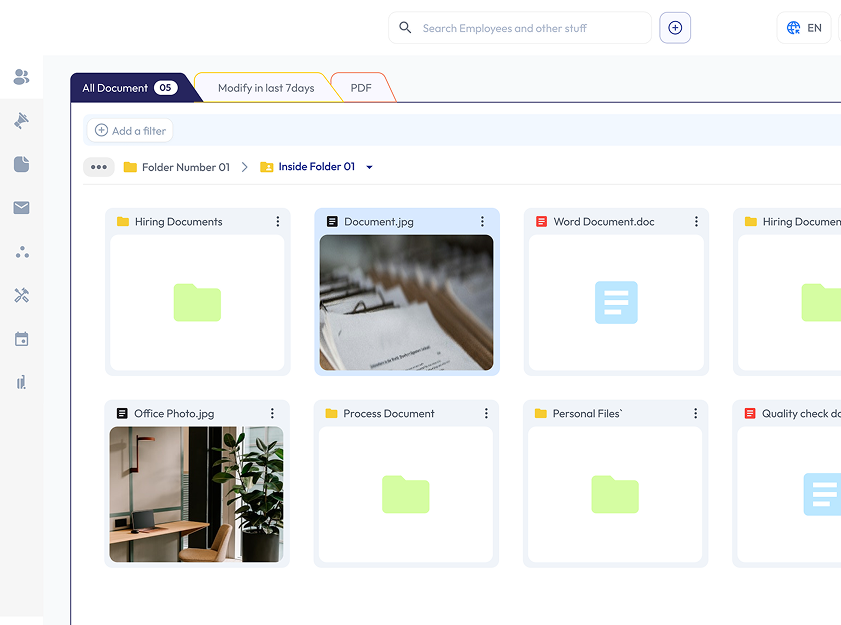
Task: Click the globe language icon
Action: pos(793,28)
